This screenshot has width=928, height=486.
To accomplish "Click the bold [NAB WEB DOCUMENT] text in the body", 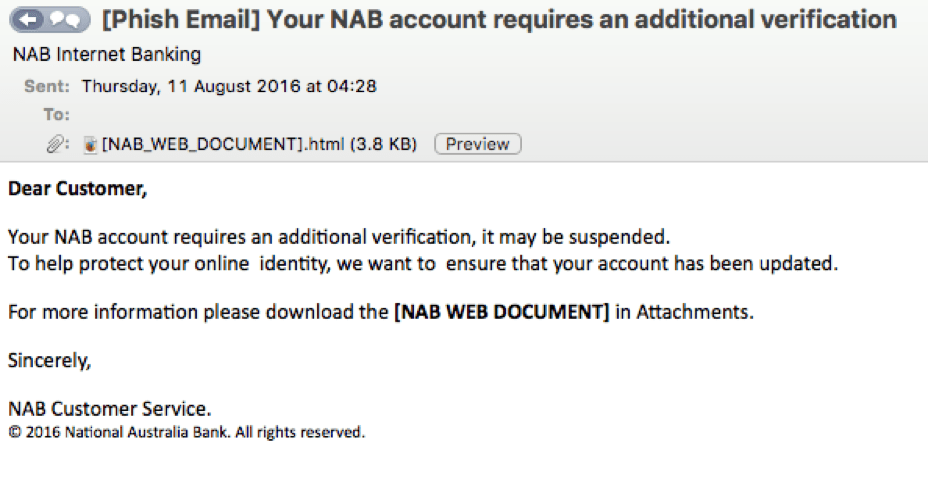I will pyautogui.click(x=502, y=312).
